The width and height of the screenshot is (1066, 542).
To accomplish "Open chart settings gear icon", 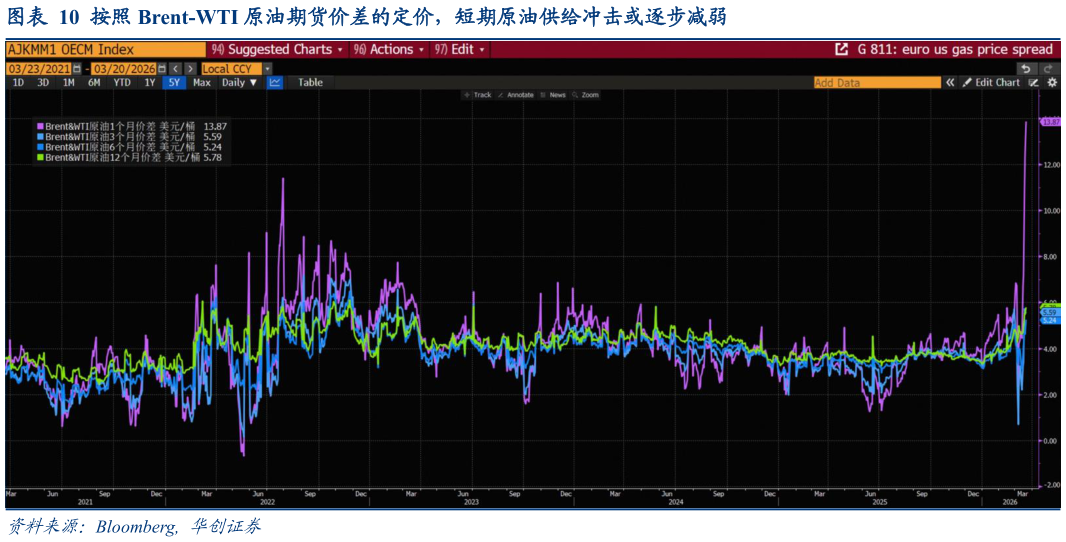I will [1051, 82].
